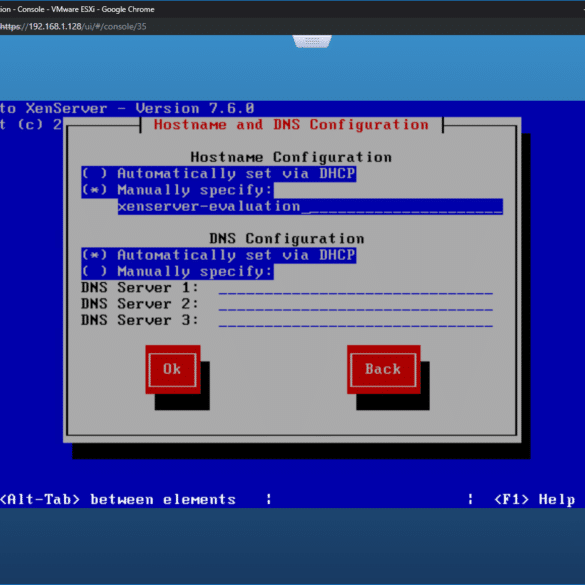This screenshot has height=585, width=585.
Task: Click the 'Hostname and DNS Configuration' title
Action: click(x=291, y=125)
